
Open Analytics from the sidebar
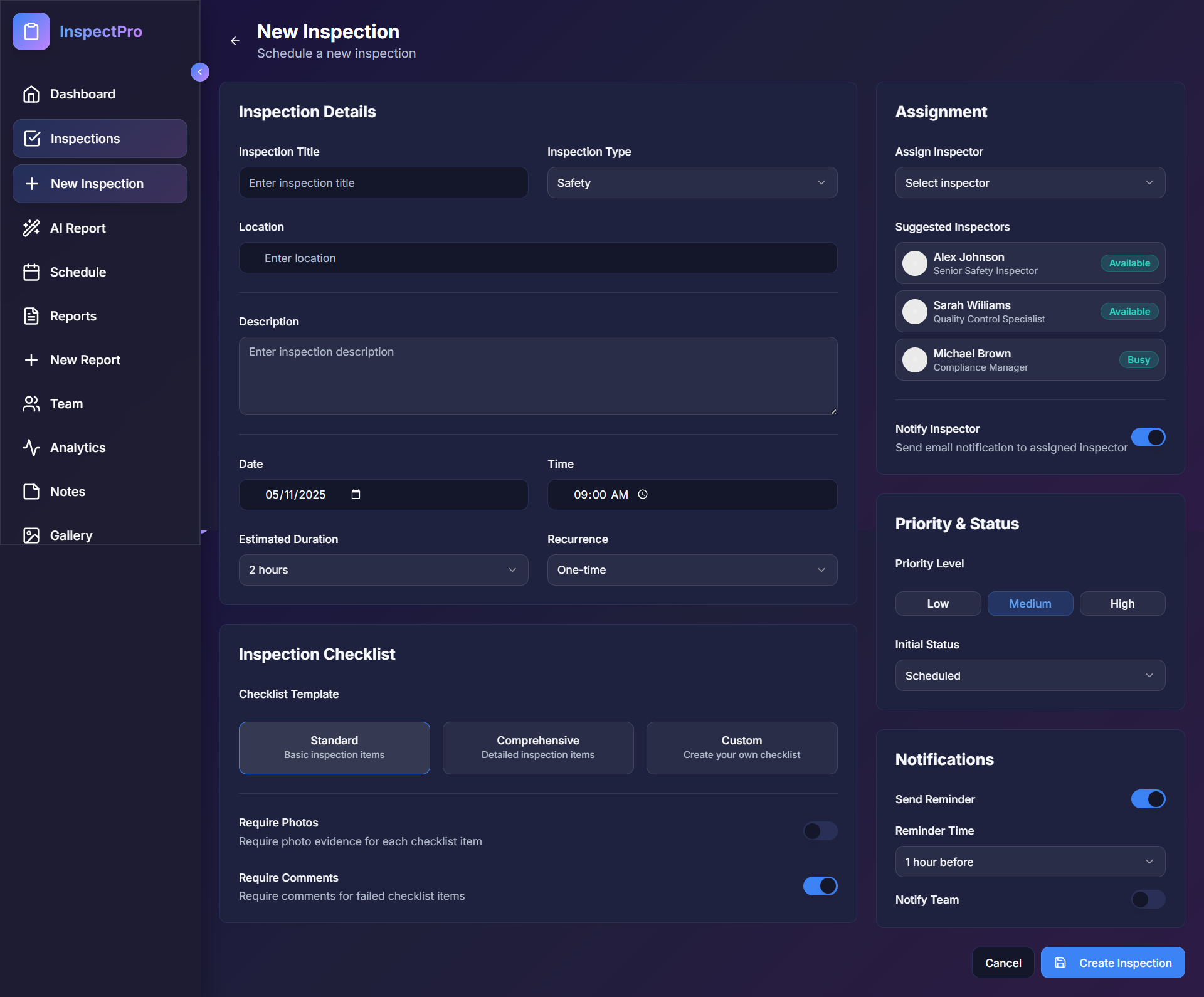100,448
